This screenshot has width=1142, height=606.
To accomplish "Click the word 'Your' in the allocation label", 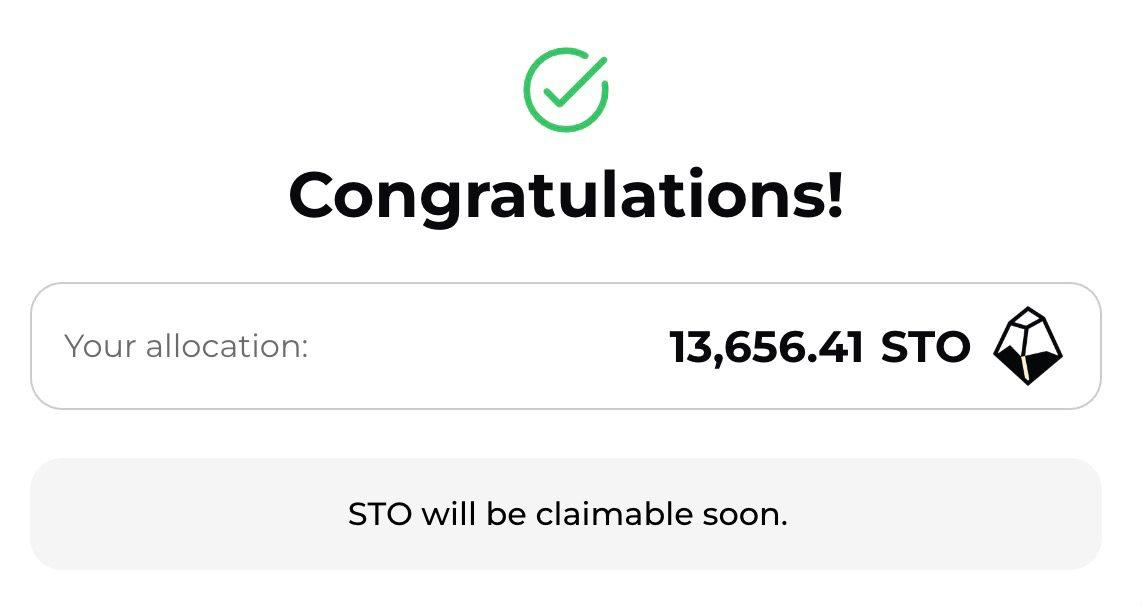I will pos(101,346).
